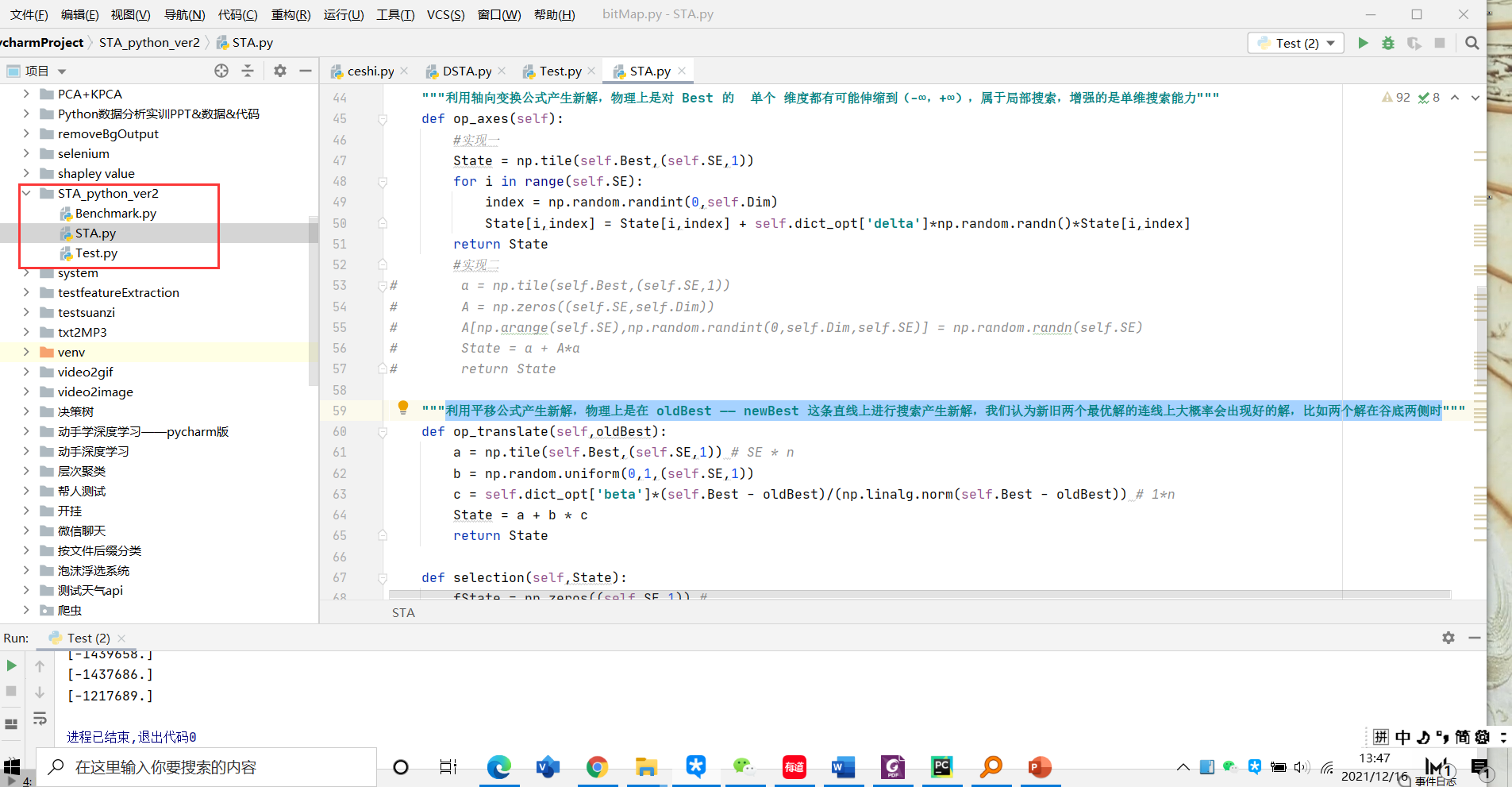
Task: Expand video2gif folder
Action: click(x=26, y=372)
